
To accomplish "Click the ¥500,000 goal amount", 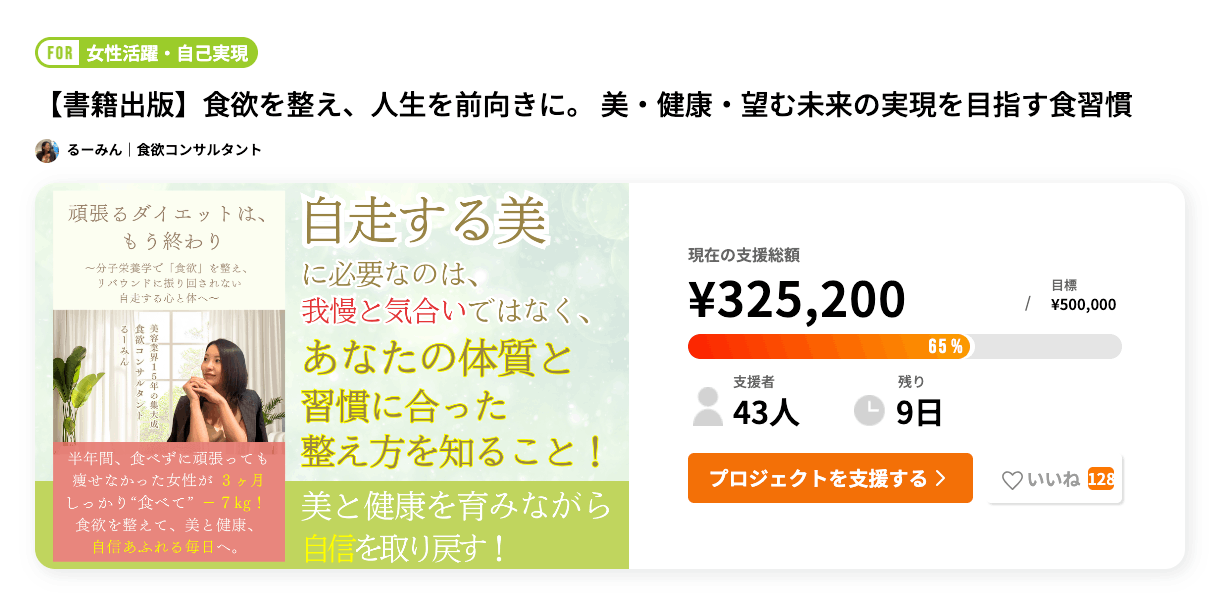I will [1084, 305].
